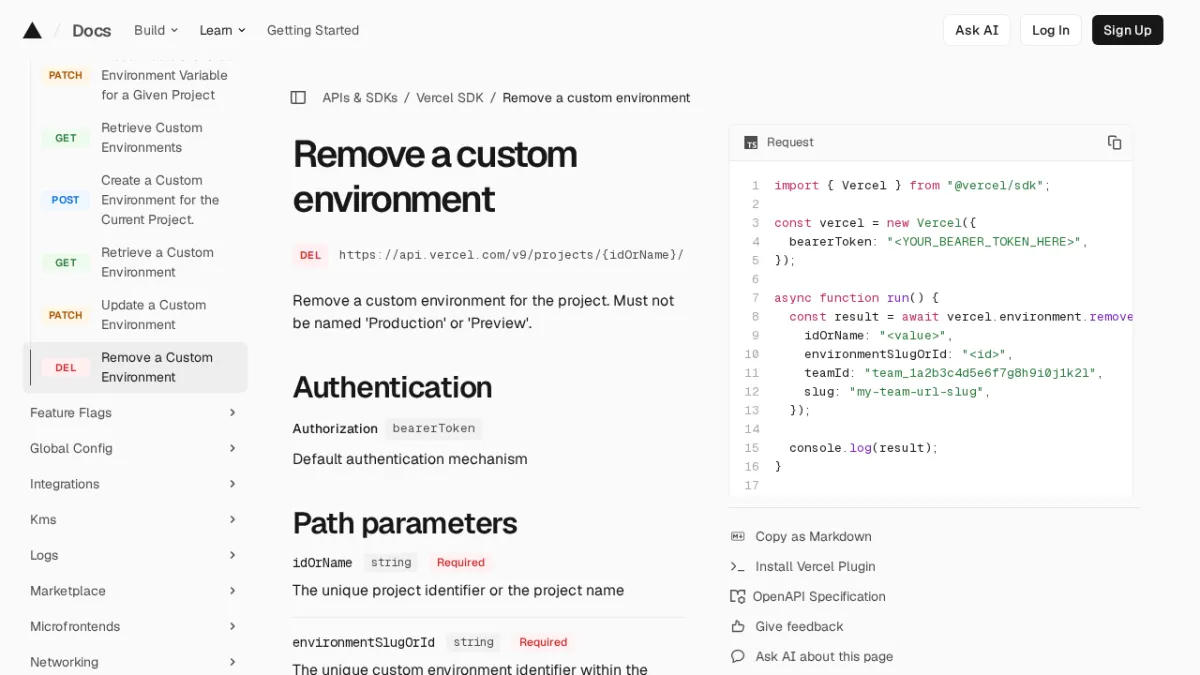
Task: Click the Copy as Markdown icon
Action: pos(738,537)
